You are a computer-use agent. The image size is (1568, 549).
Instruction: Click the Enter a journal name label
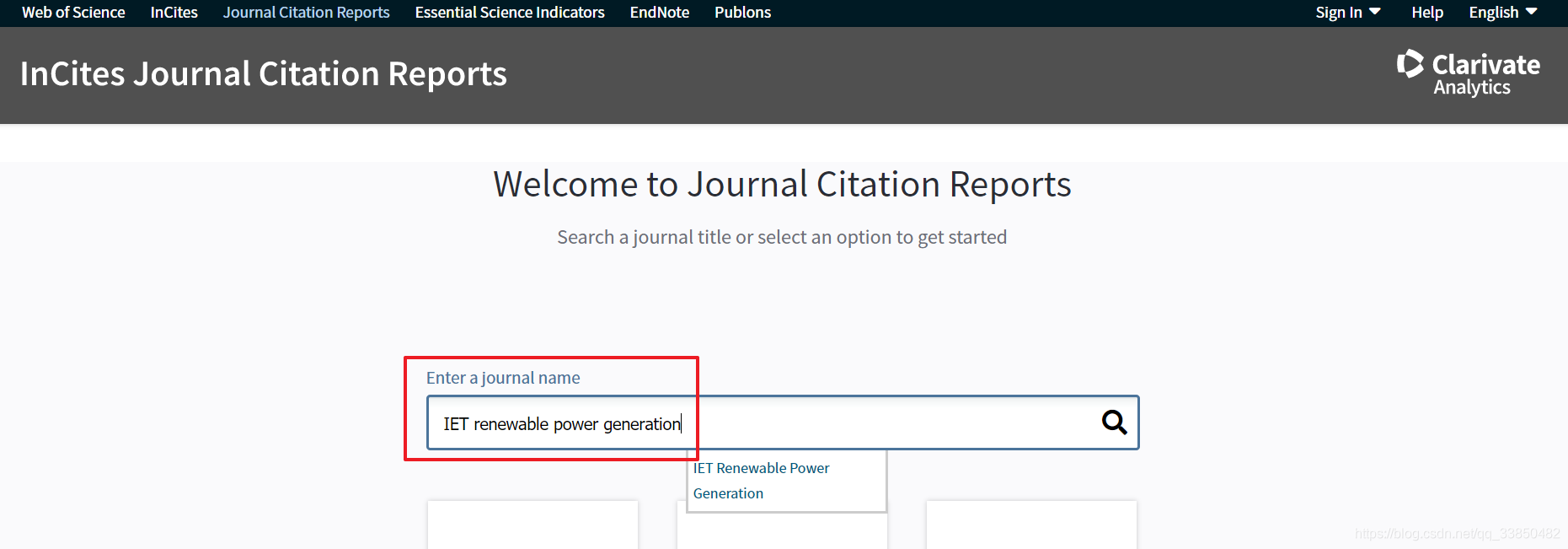503,378
